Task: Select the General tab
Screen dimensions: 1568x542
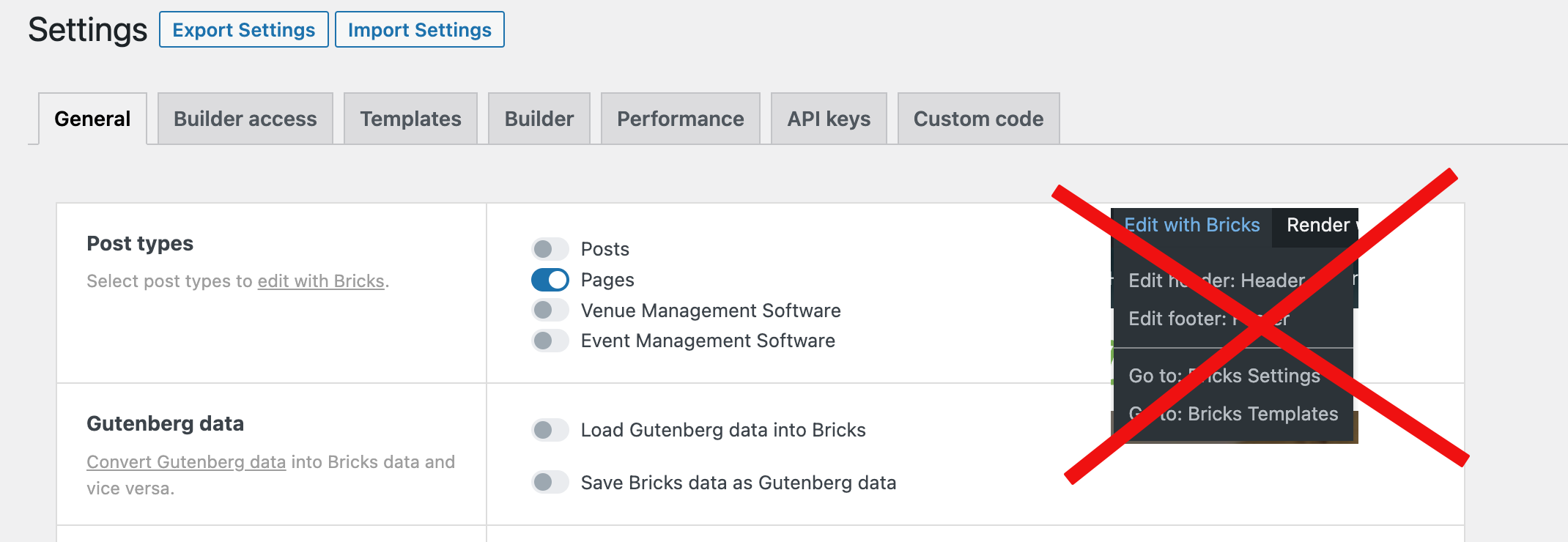Action: click(x=92, y=119)
